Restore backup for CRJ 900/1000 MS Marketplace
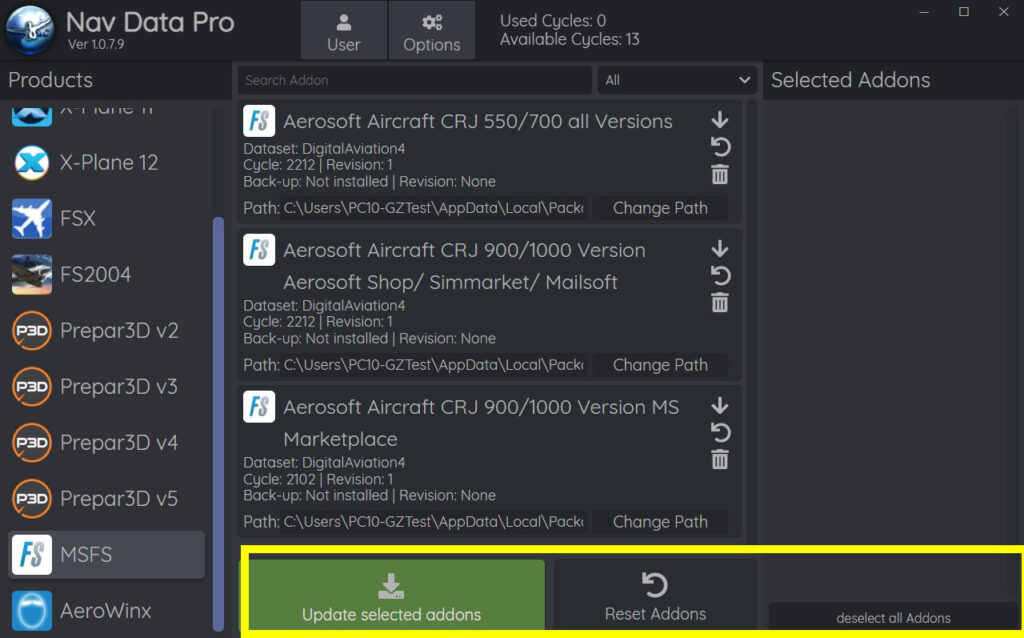Viewport: 1024px width, 638px height. point(720,432)
